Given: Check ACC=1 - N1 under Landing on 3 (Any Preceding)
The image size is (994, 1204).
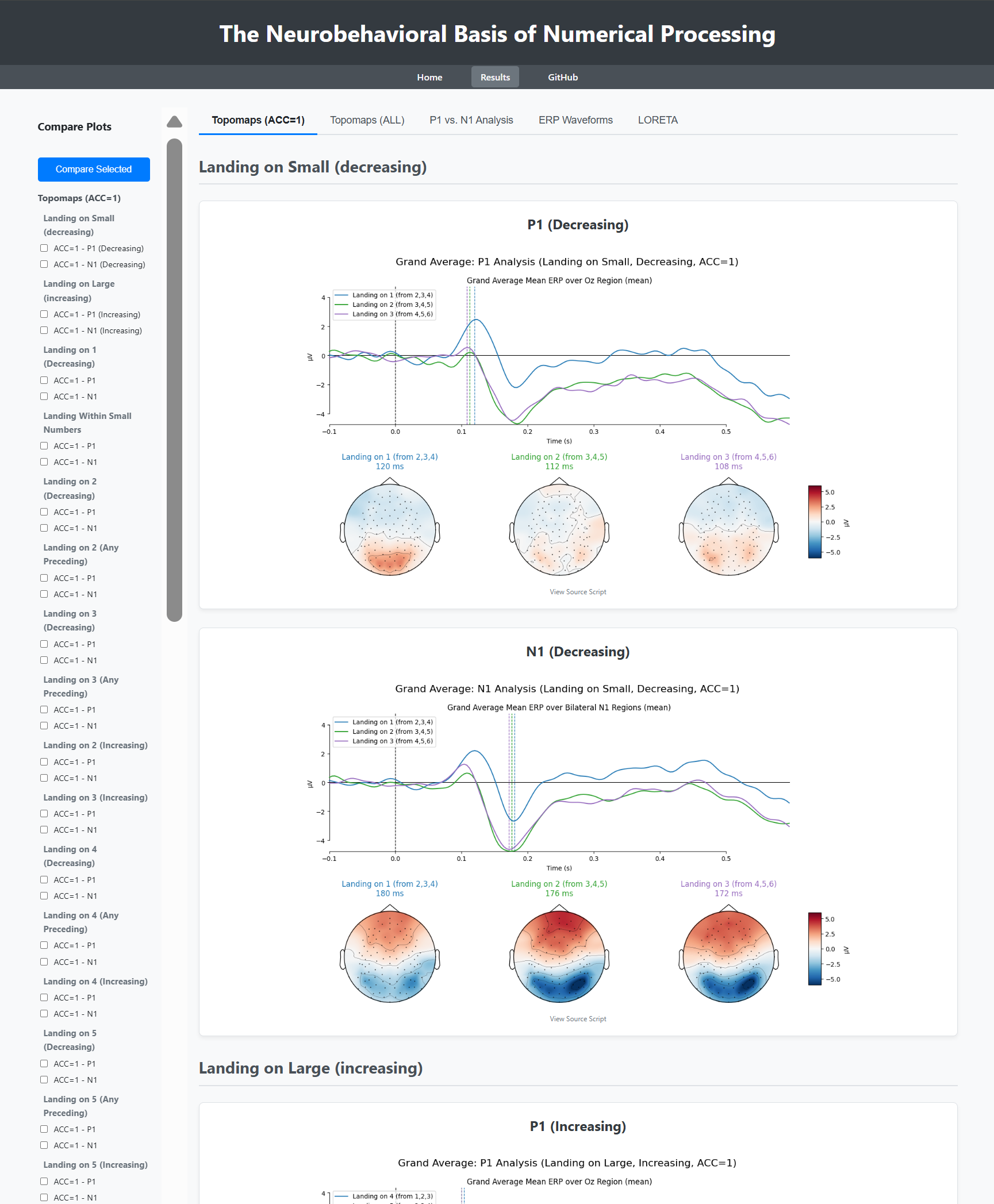Looking at the screenshot, I should pos(44,726).
